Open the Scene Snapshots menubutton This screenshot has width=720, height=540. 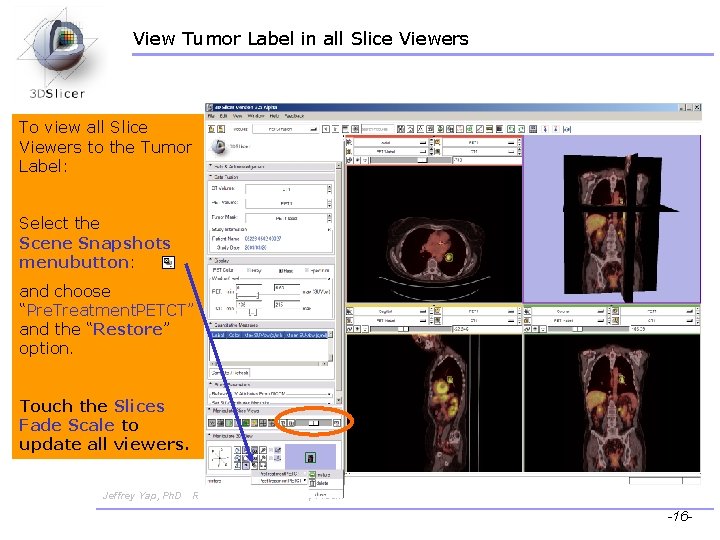click(254, 465)
